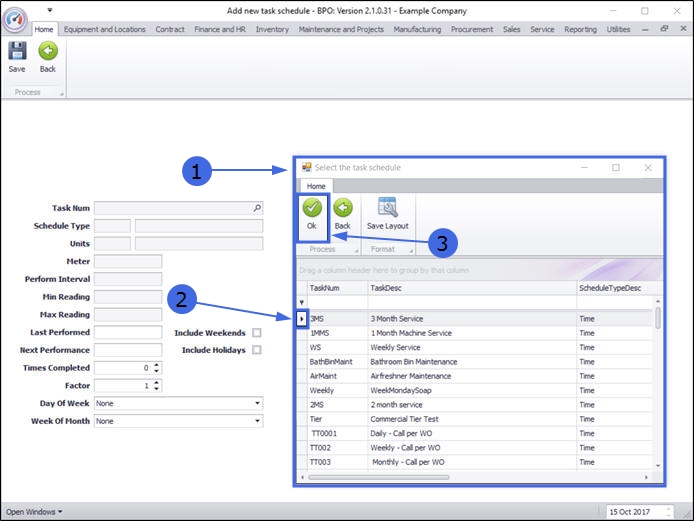Viewport: 694px width, 521px height.
Task: Click the filter row funnel icon
Action: click(x=302, y=303)
